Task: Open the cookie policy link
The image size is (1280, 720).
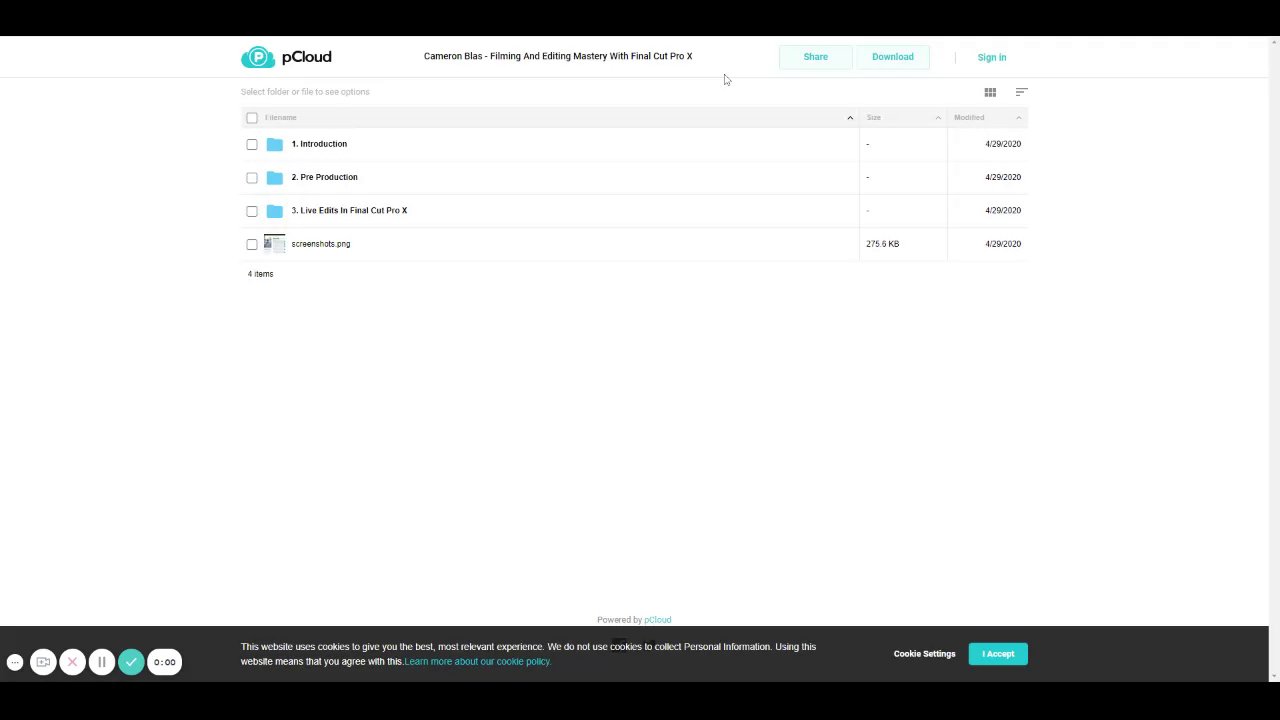Action: pyautogui.click(x=478, y=661)
